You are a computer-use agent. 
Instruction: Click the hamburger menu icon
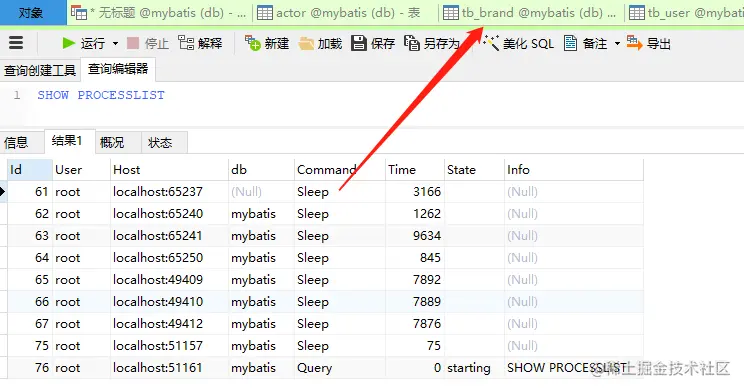[x=16, y=43]
